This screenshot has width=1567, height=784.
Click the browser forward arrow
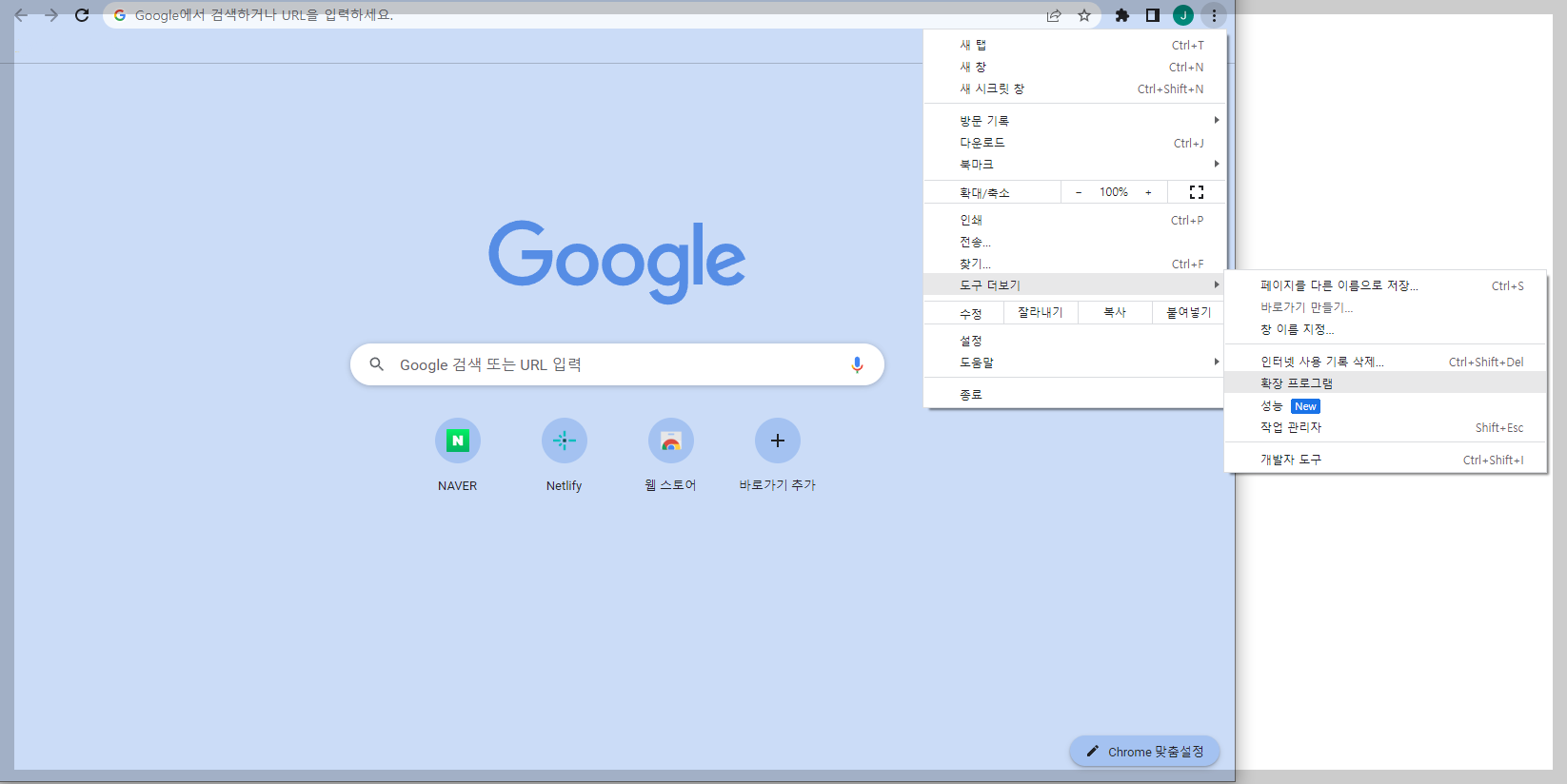click(x=51, y=15)
